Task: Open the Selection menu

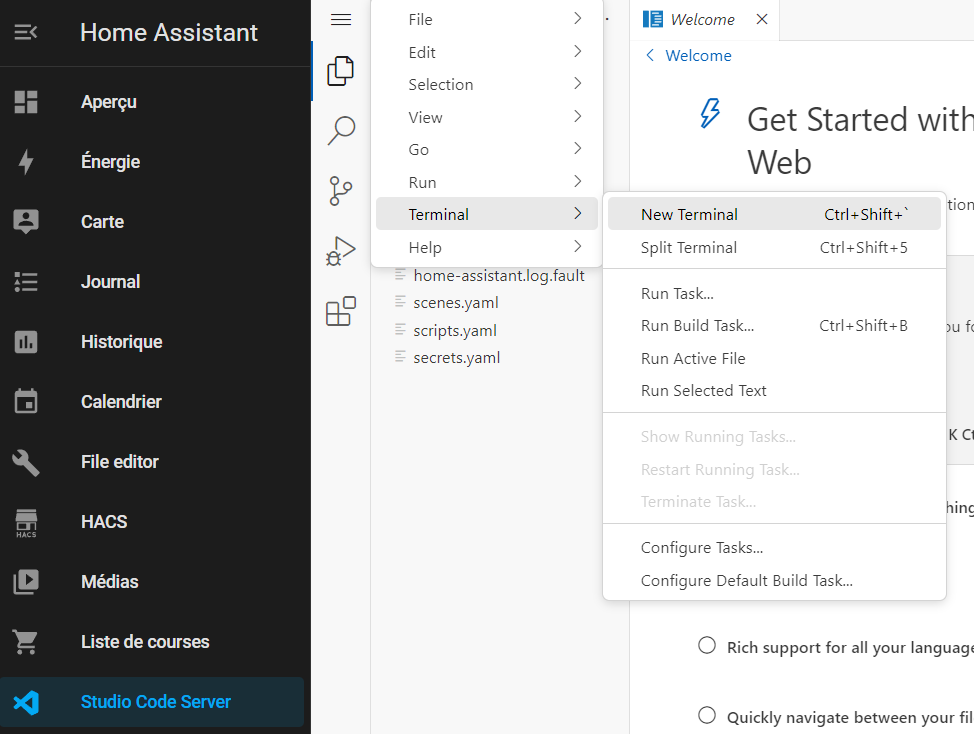Action: (487, 84)
